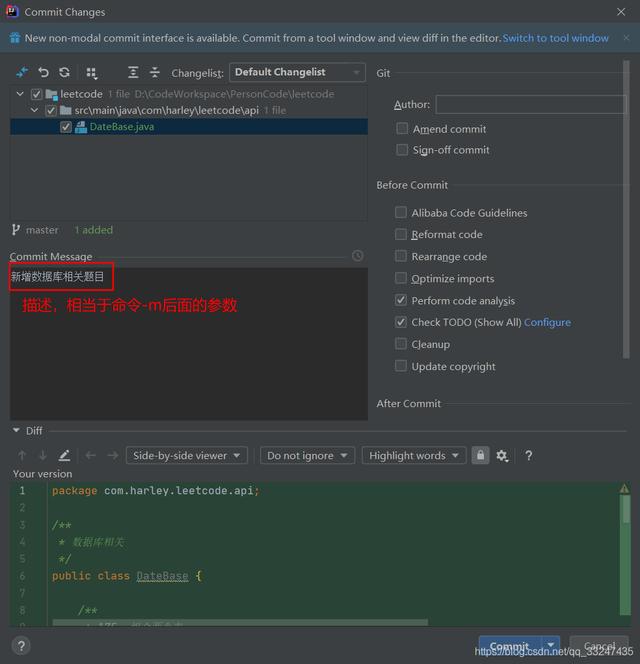Open diff settings gear icon

pyautogui.click(x=502, y=456)
